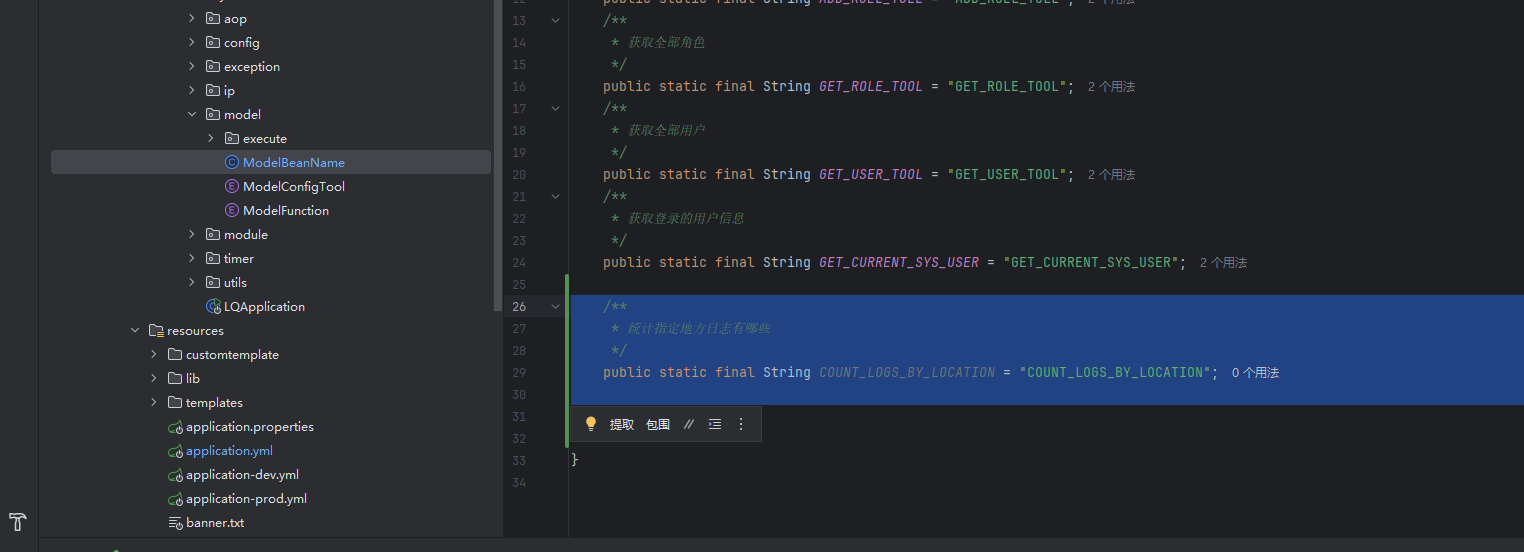Open the Build tool window hammer icon

click(17, 522)
